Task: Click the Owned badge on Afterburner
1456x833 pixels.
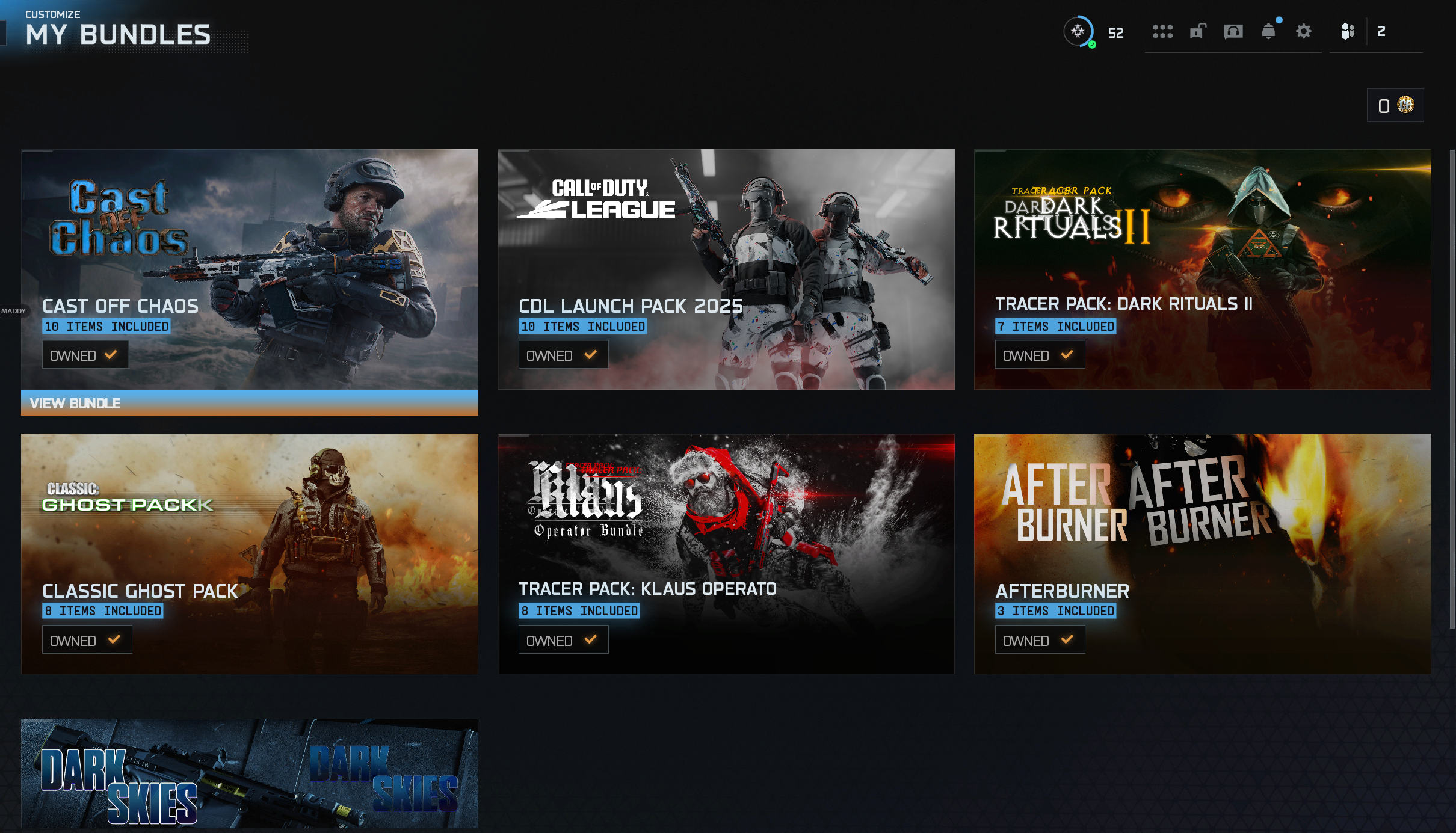Action: pos(1040,640)
